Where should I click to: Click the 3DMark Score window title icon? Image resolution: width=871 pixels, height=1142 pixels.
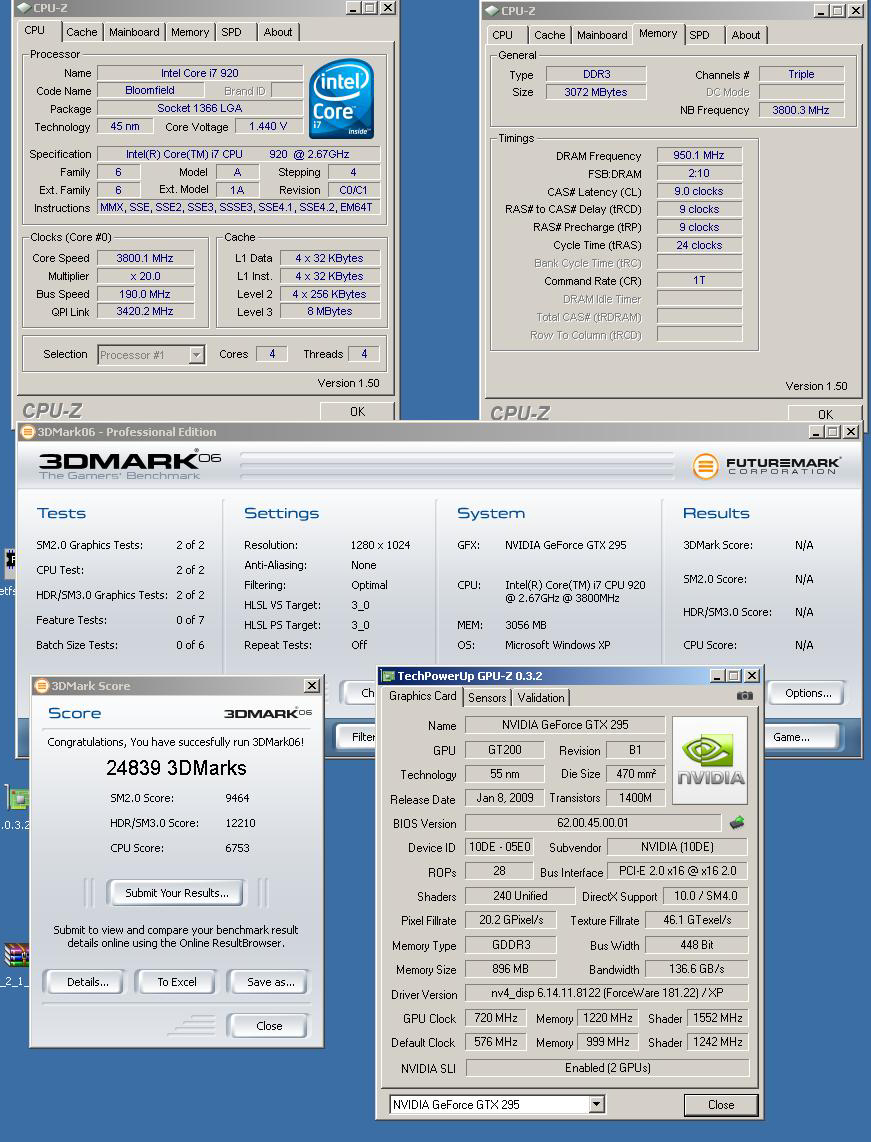(41, 686)
